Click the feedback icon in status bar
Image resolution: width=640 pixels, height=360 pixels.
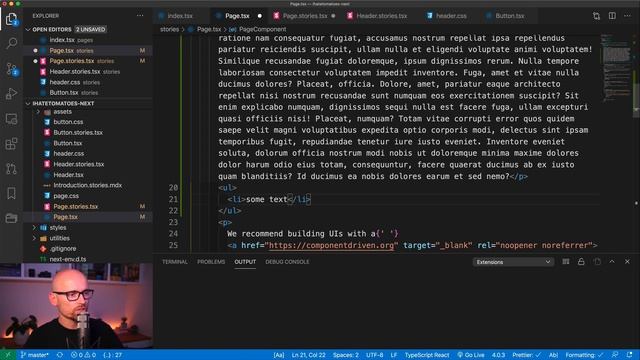pyautogui.click(x=615, y=355)
